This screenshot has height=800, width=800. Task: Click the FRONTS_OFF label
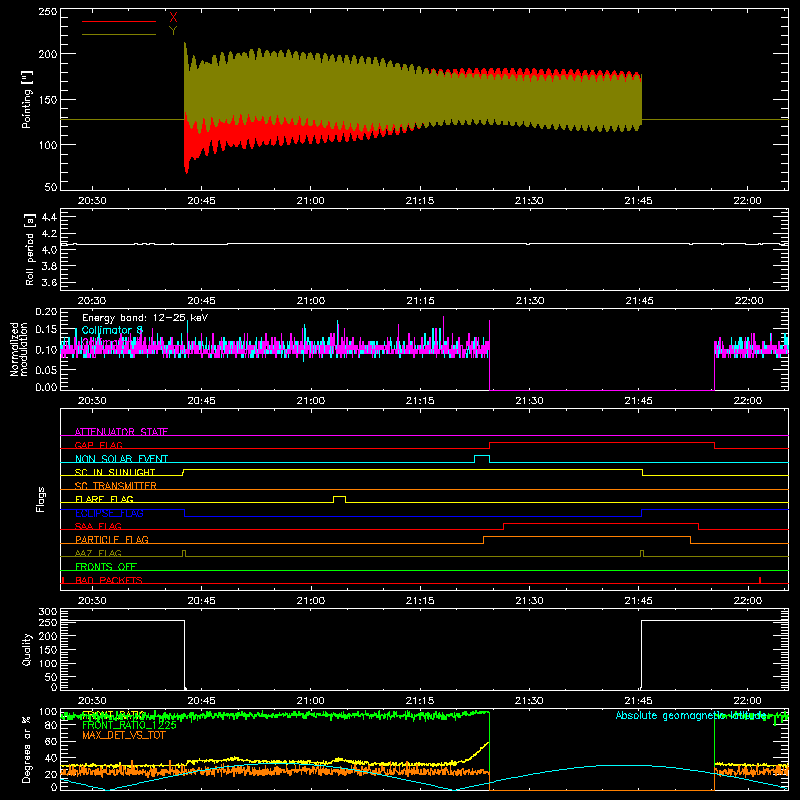click(106, 566)
